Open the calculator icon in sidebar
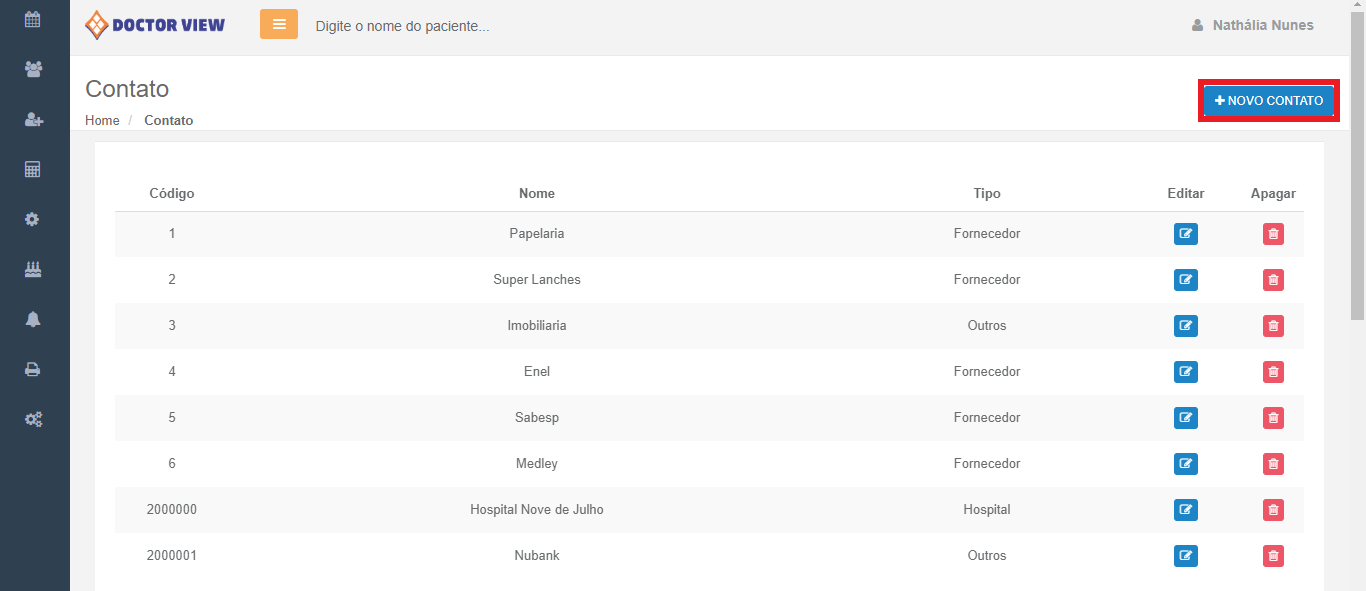The width and height of the screenshot is (1366, 591). 33,169
